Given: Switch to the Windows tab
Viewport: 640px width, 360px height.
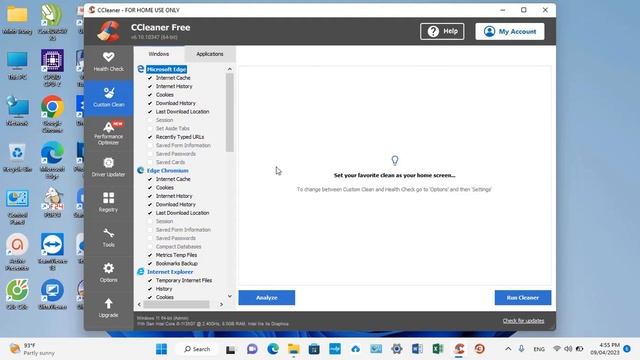Looking at the screenshot, I should point(159,54).
